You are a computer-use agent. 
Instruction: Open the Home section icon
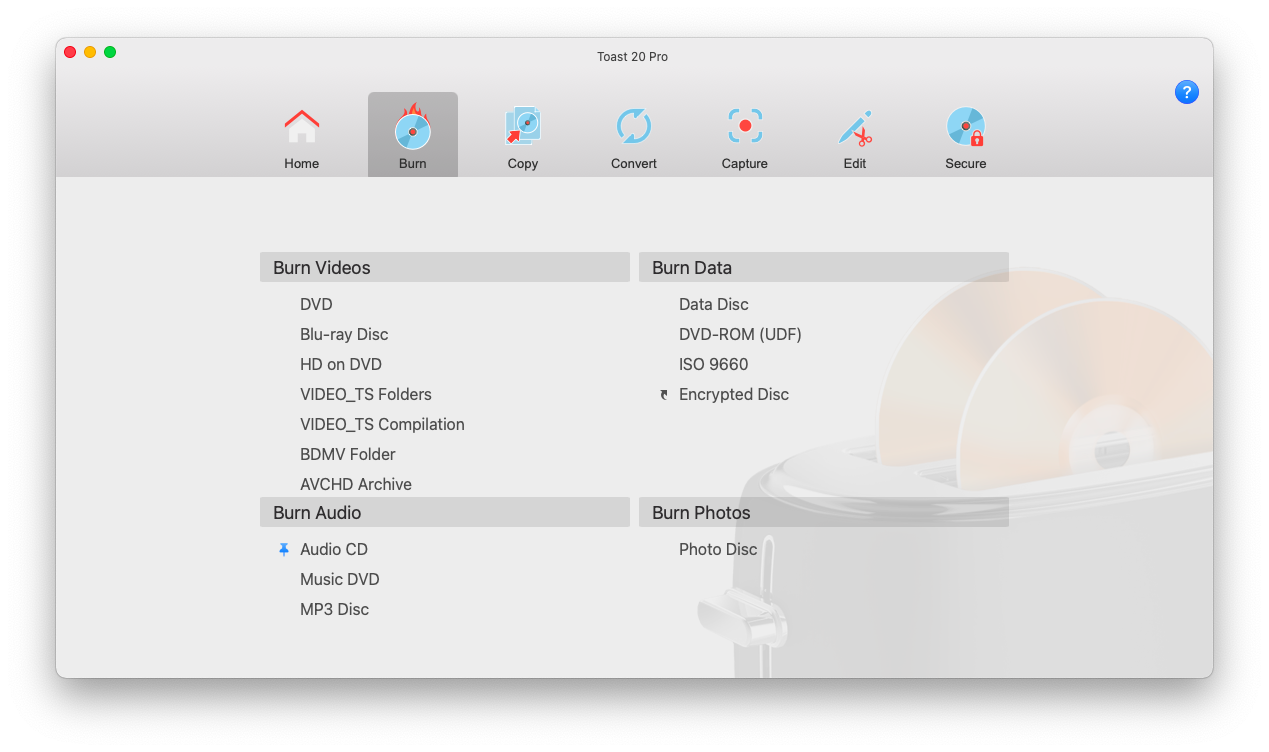(x=301, y=127)
